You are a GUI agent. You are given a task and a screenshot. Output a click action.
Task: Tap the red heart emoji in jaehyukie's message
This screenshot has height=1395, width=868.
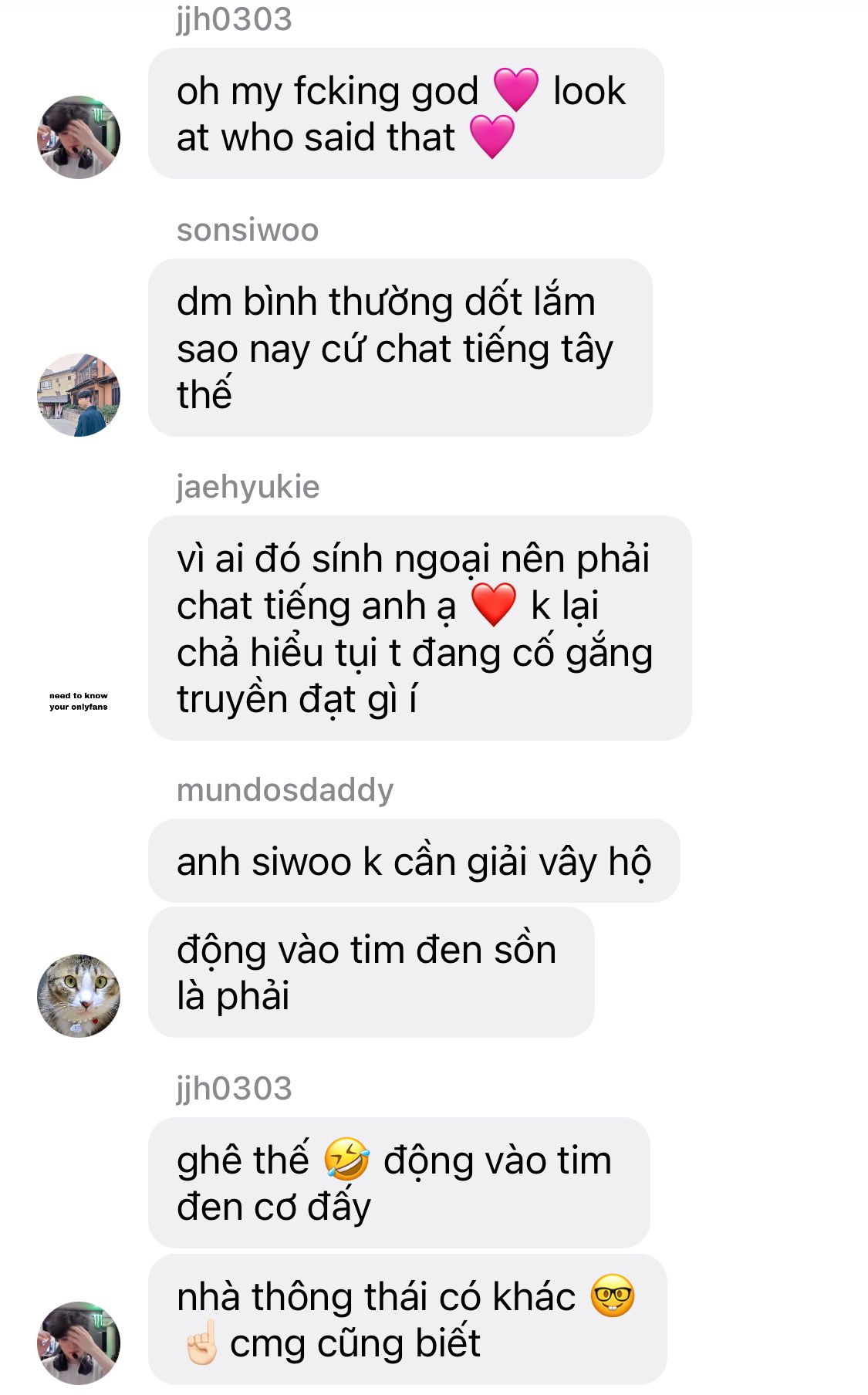(x=493, y=605)
